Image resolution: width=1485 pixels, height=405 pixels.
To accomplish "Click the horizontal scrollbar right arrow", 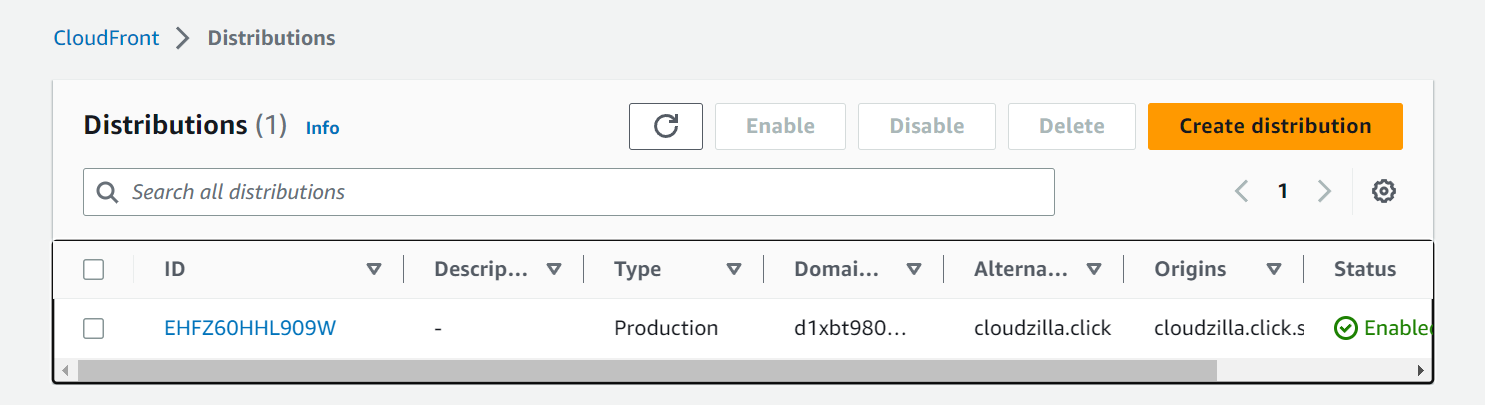I will click(1420, 370).
